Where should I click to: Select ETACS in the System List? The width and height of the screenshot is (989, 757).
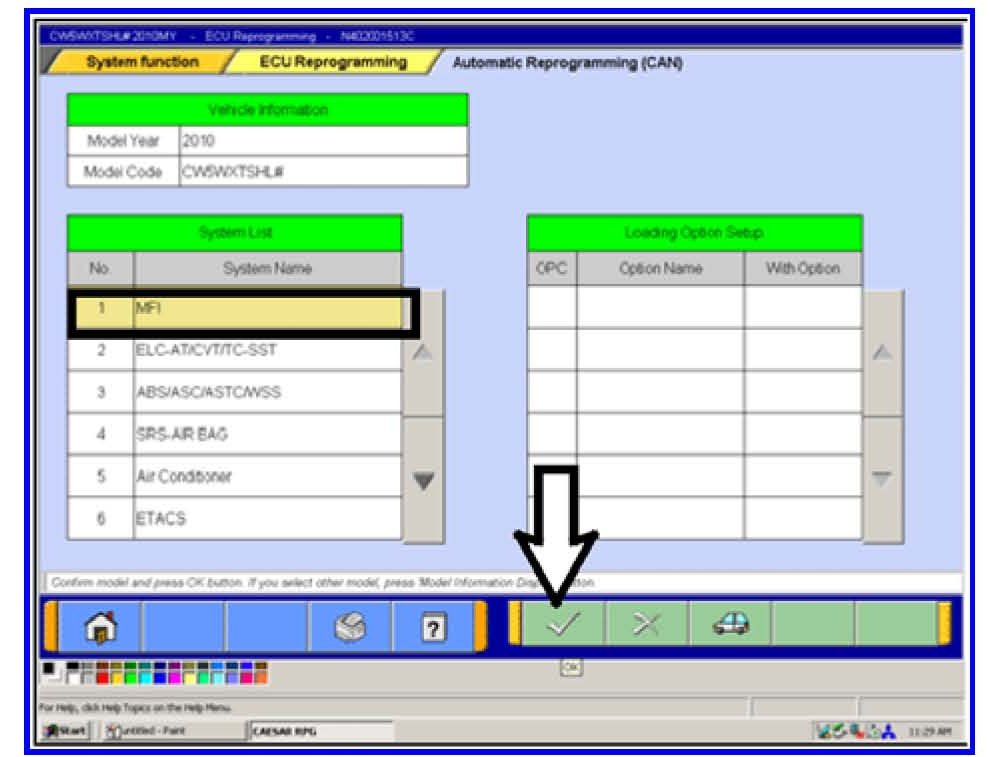pyautogui.click(x=267, y=518)
